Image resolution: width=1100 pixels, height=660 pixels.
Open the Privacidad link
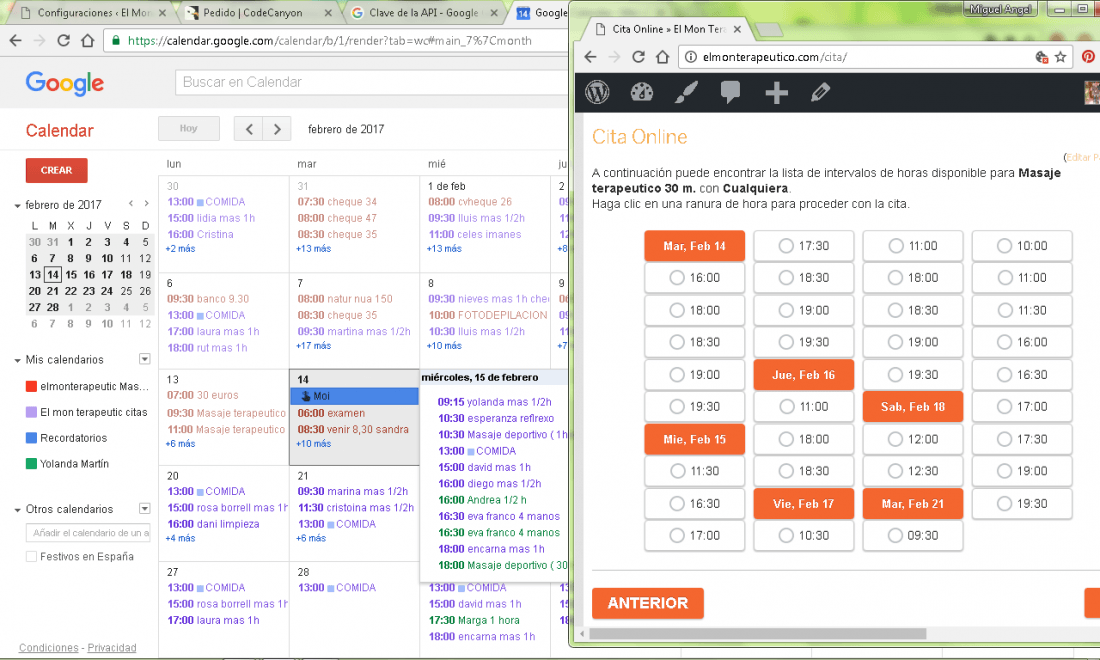[x=112, y=647]
